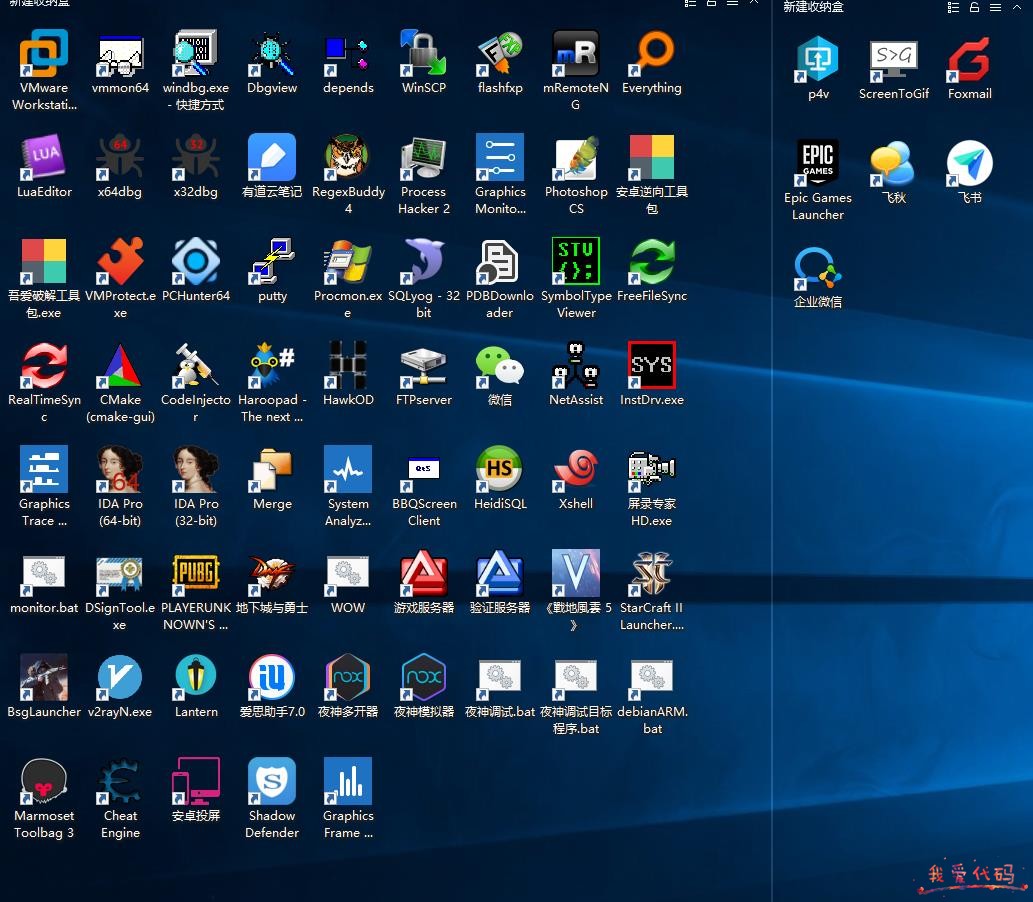
Task: Select the NetAssist icon
Action: [576, 365]
